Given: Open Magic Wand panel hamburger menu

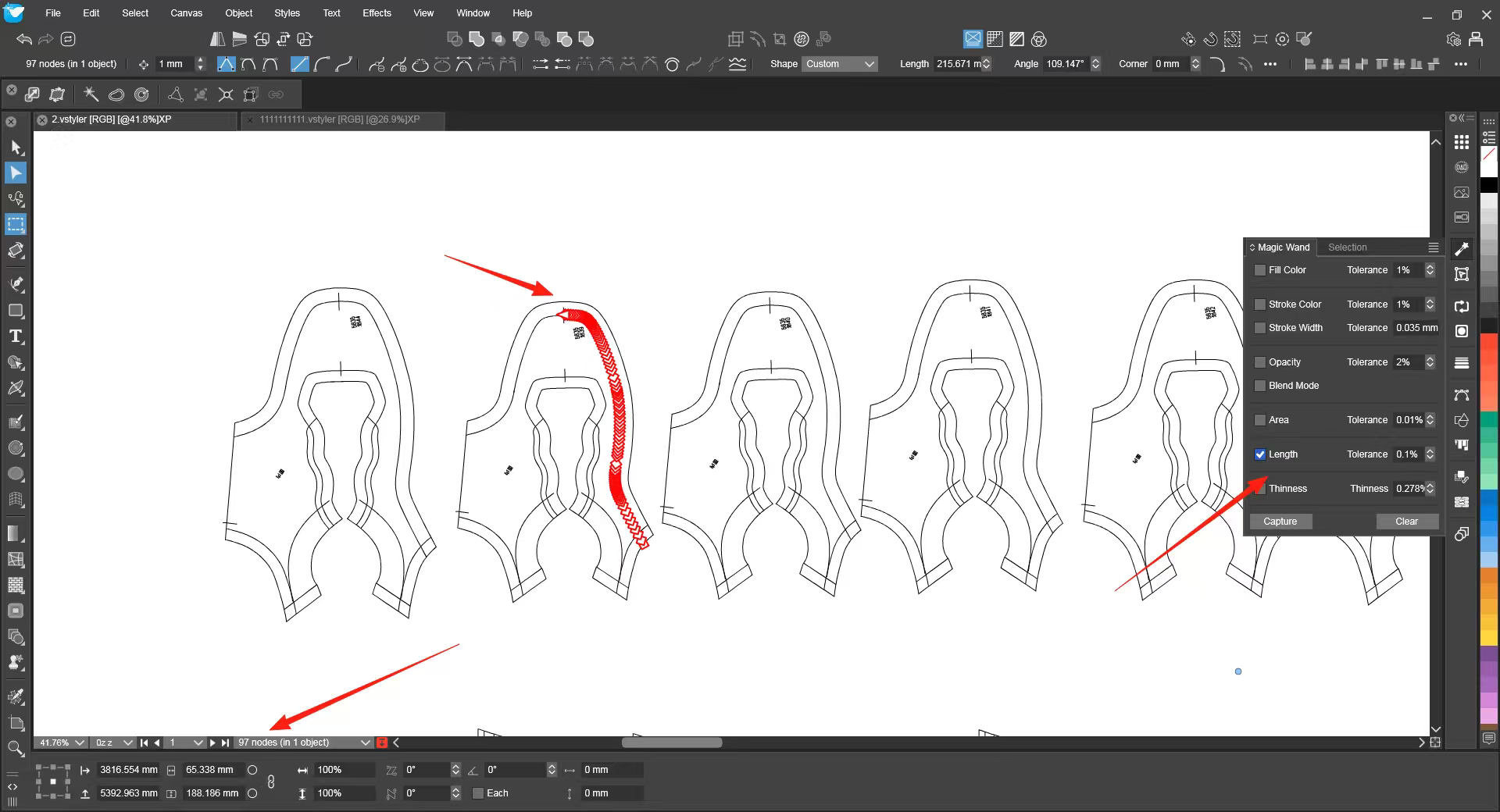Looking at the screenshot, I should pyautogui.click(x=1433, y=248).
